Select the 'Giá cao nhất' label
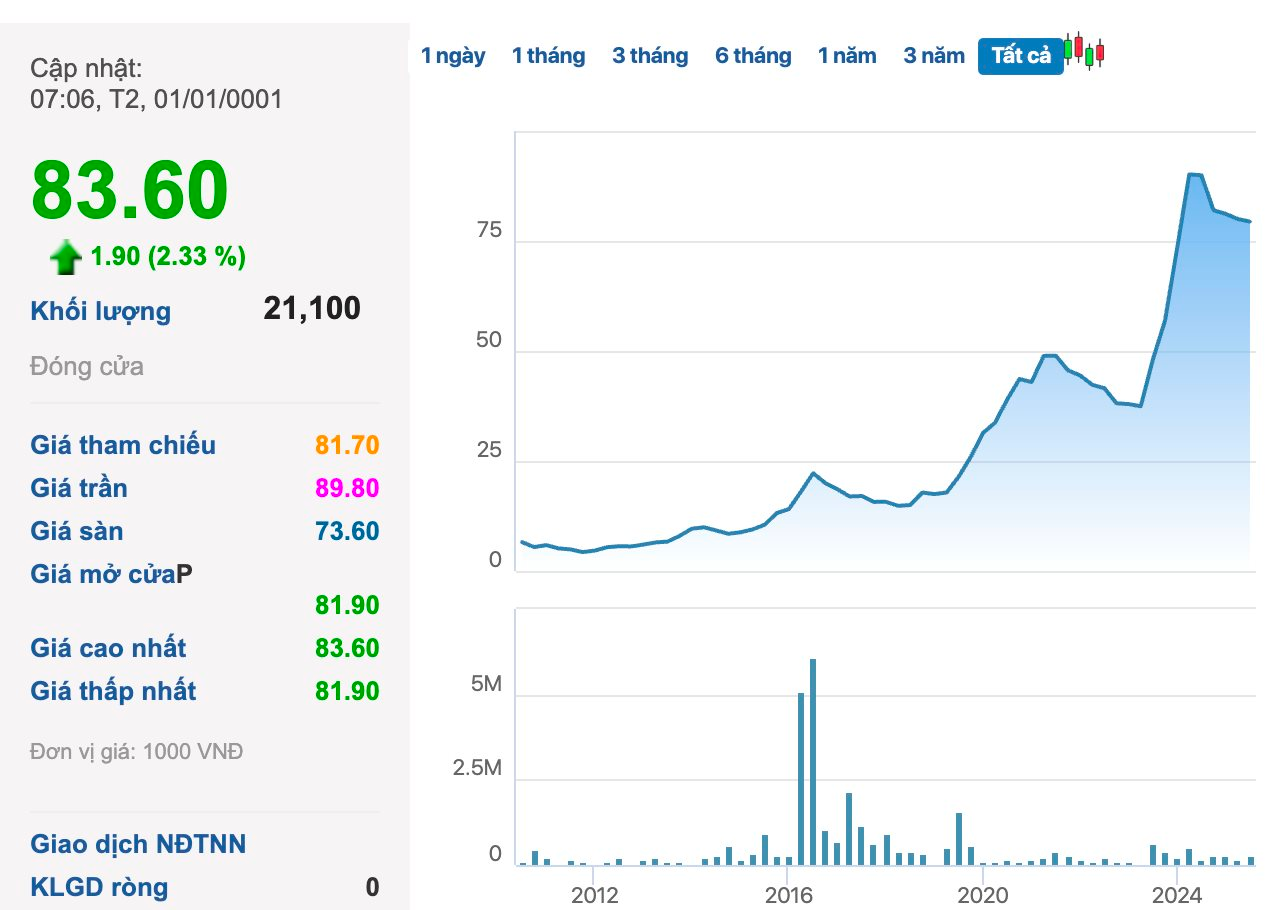This screenshot has width=1284, height=910. point(108,648)
